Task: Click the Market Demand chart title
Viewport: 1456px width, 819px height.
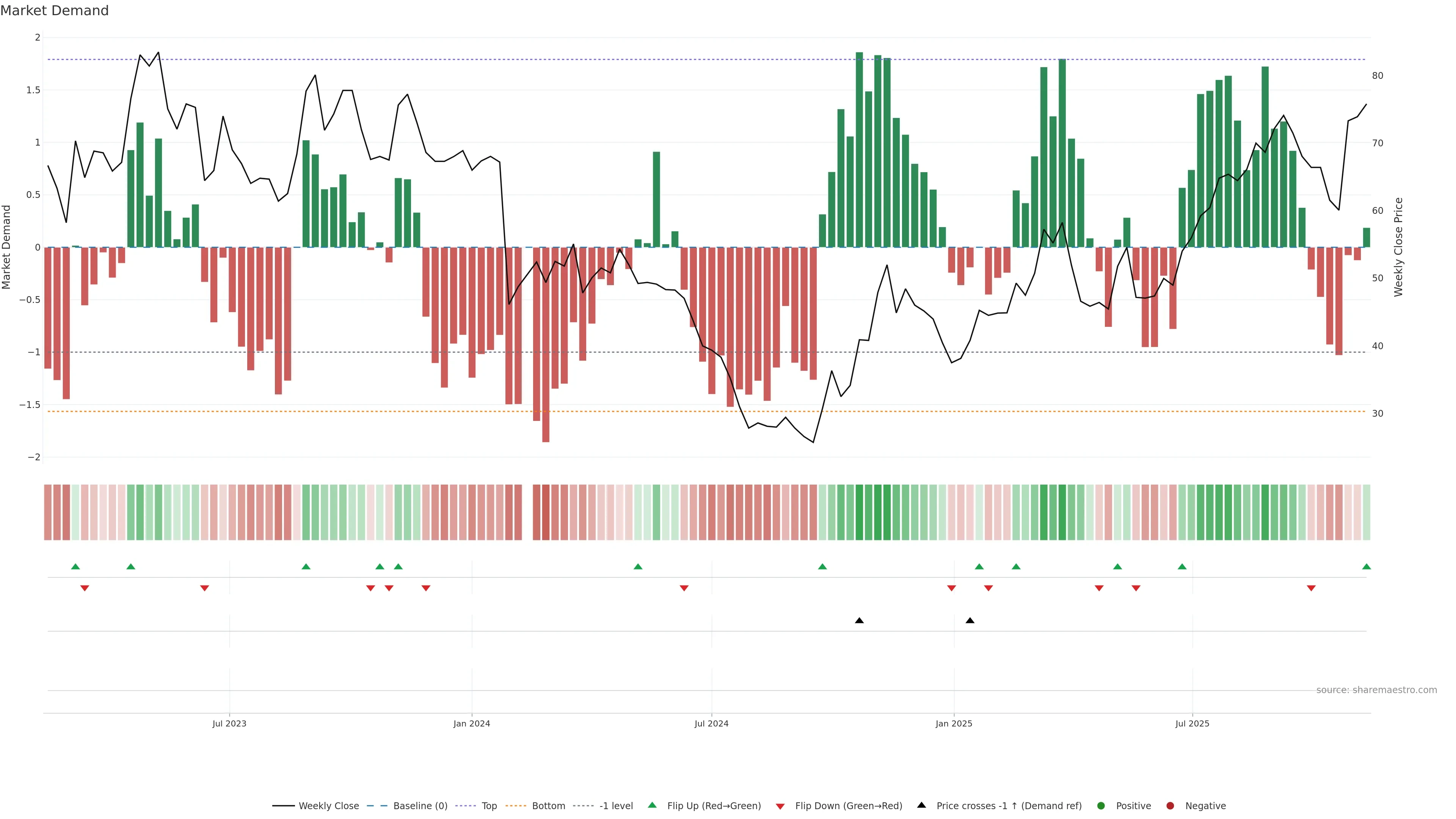Action: pyautogui.click(x=54, y=11)
